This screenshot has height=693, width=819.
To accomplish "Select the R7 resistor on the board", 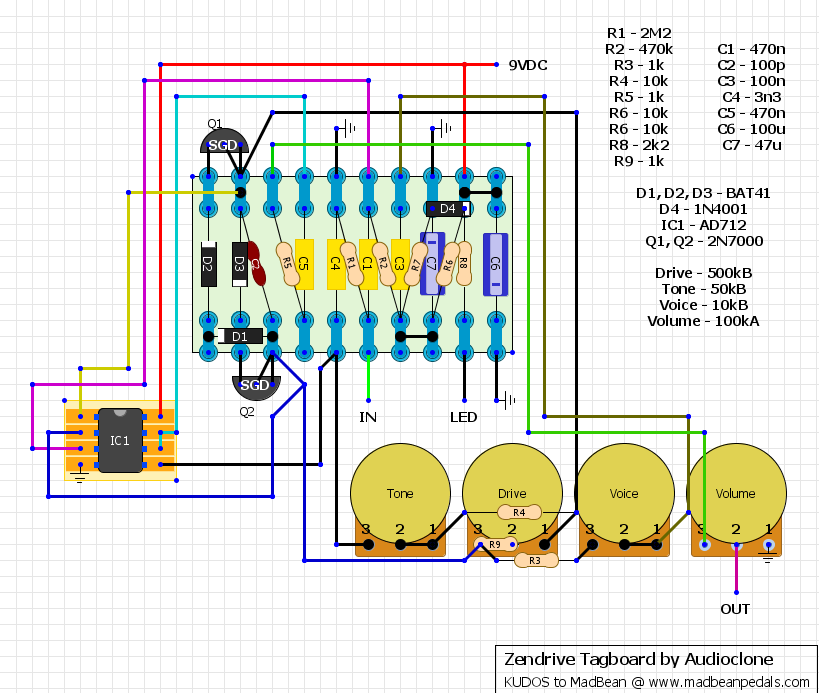I will [416, 264].
